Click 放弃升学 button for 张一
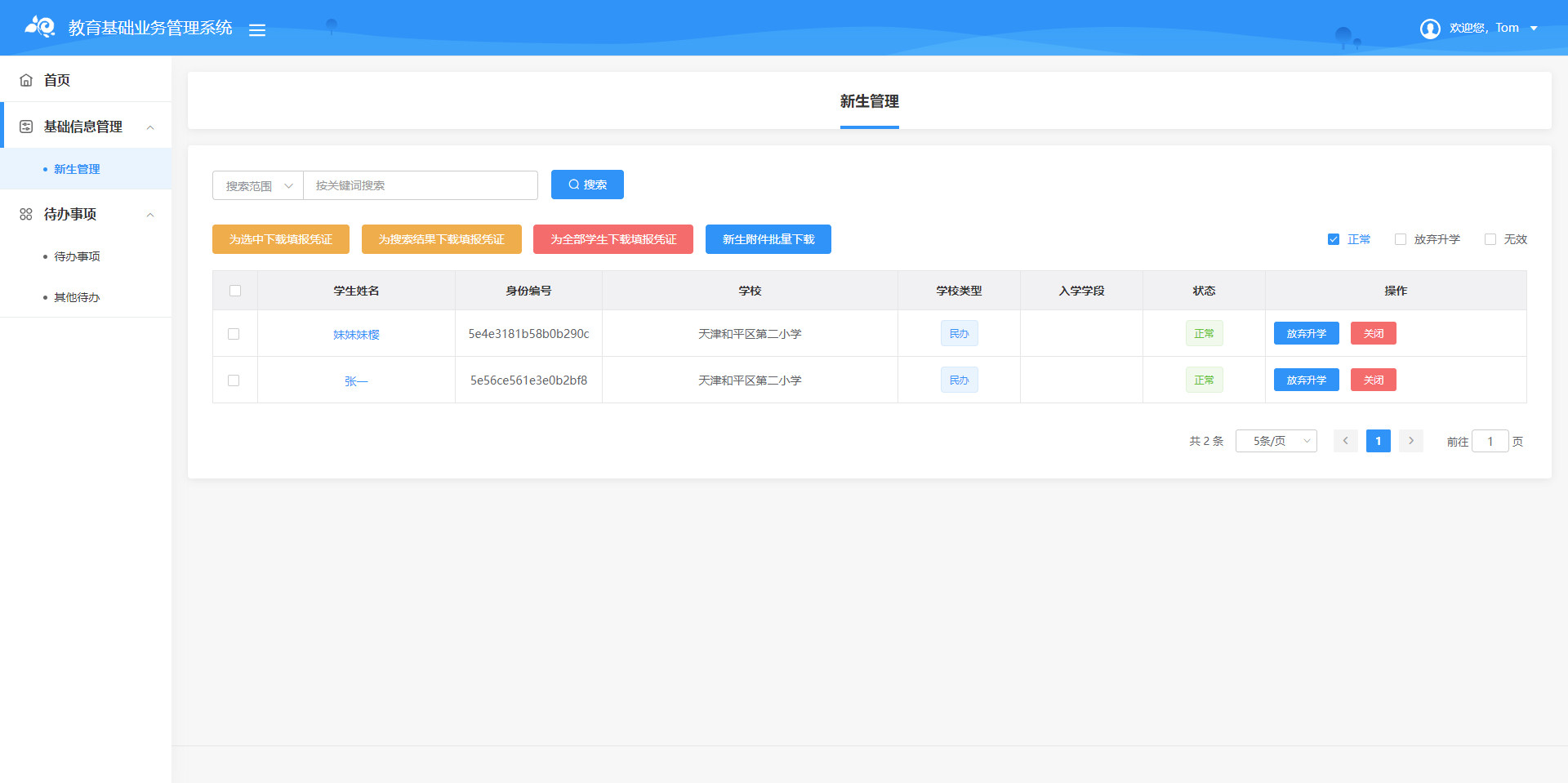The height and width of the screenshot is (783, 1568). (1307, 380)
